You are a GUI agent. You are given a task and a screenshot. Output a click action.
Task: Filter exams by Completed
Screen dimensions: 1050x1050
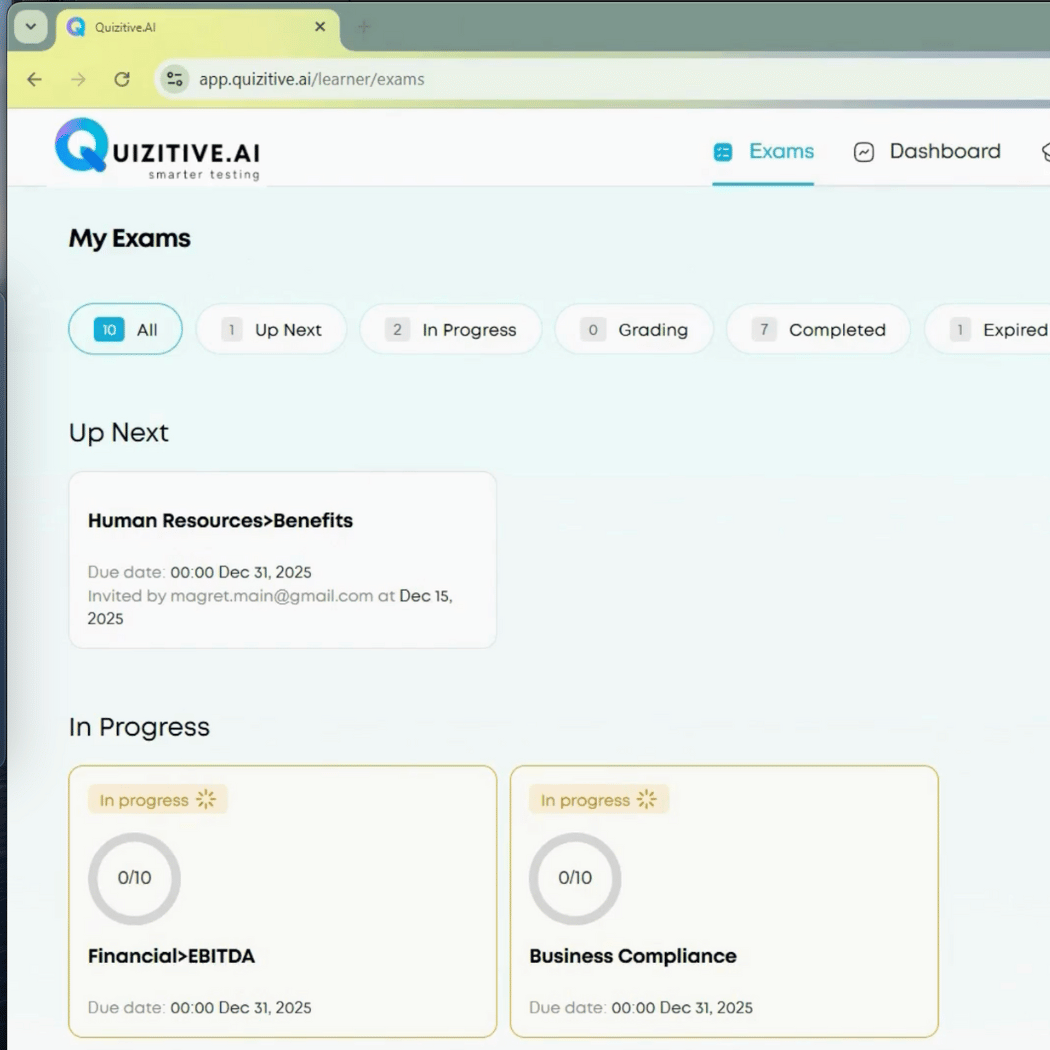pos(818,329)
